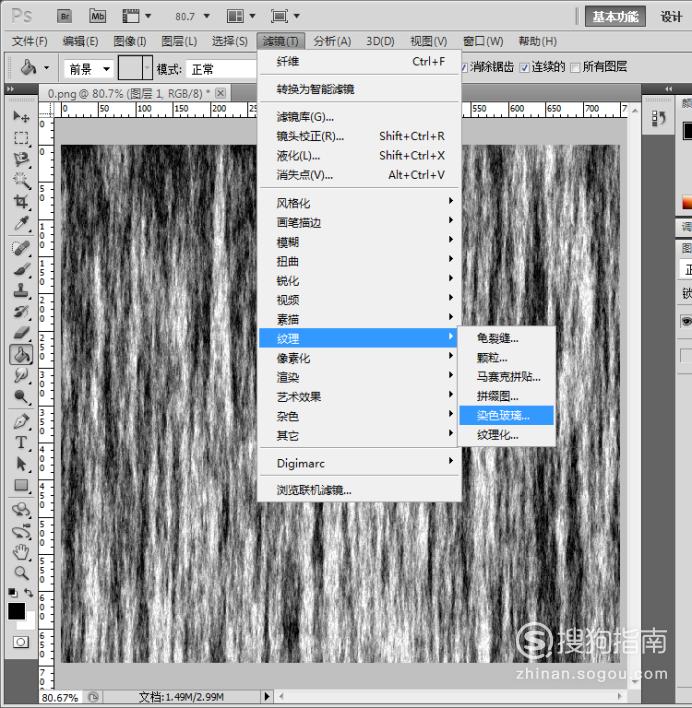This screenshot has height=708, width=692.
Task: Open the 文件(F) menu
Action: [x=30, y=42]
